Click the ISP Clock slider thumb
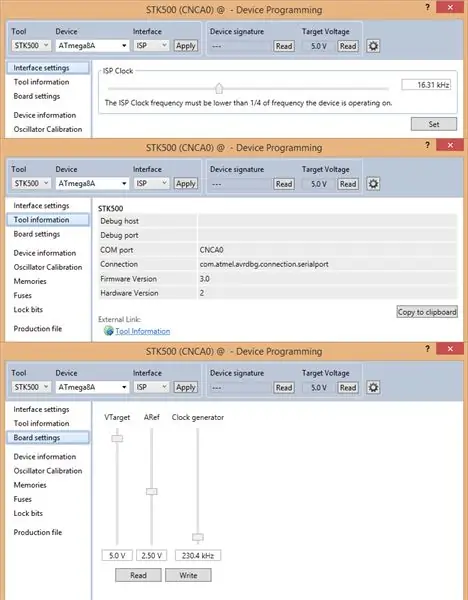468x600 pixels. tap(219, 88)
